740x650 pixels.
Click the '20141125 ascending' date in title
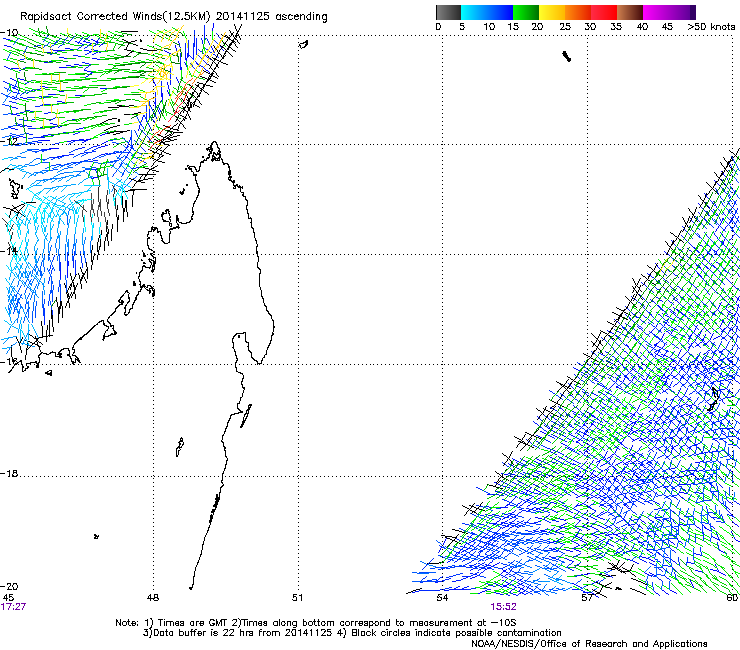click(x=272, y=17)
